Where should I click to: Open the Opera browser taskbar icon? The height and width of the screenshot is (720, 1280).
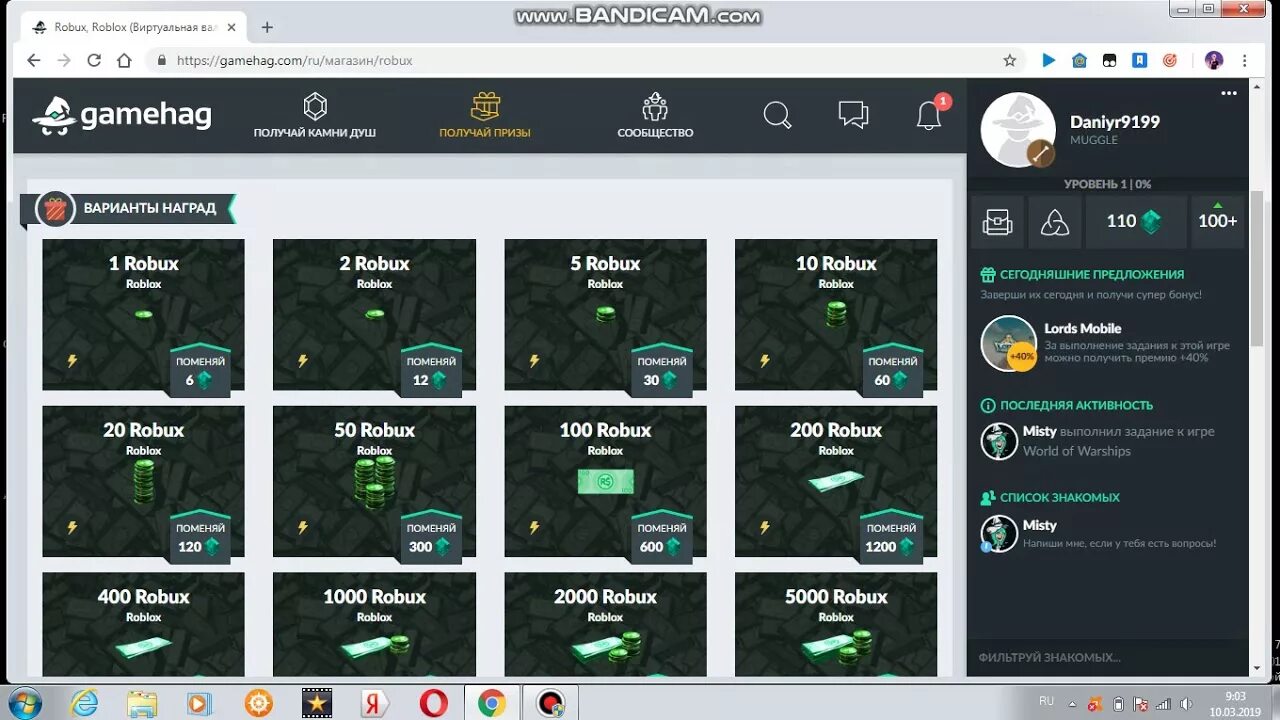(434, 703)
